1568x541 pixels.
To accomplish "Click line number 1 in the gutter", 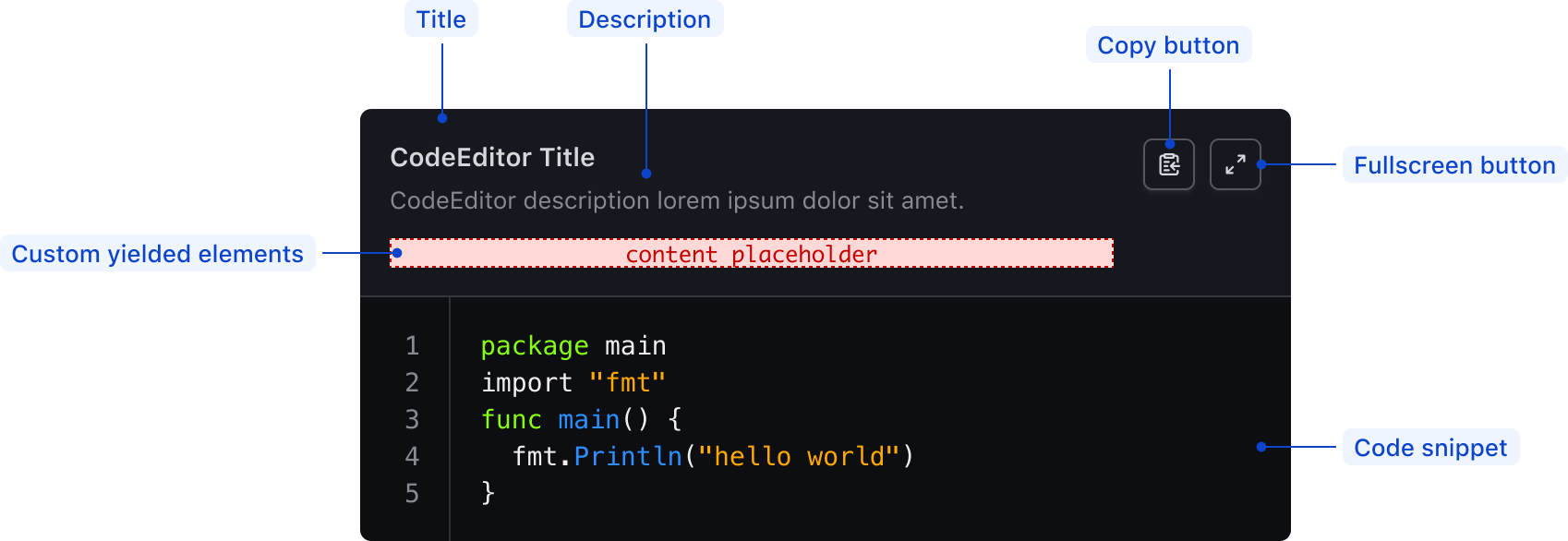I will 412,346.
